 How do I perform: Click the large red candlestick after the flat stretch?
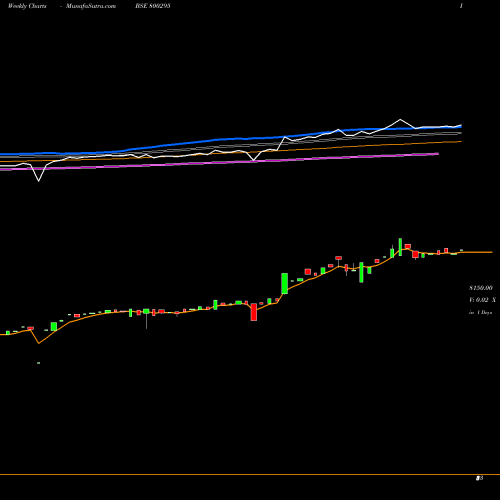tap(254, 312)
